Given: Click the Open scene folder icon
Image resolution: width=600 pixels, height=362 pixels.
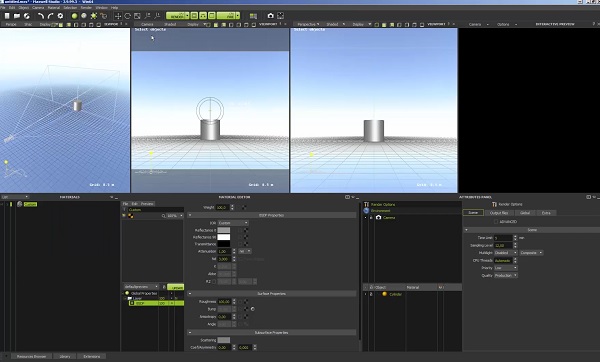Looking at the screenshot, I should click(x=17, y=16).
